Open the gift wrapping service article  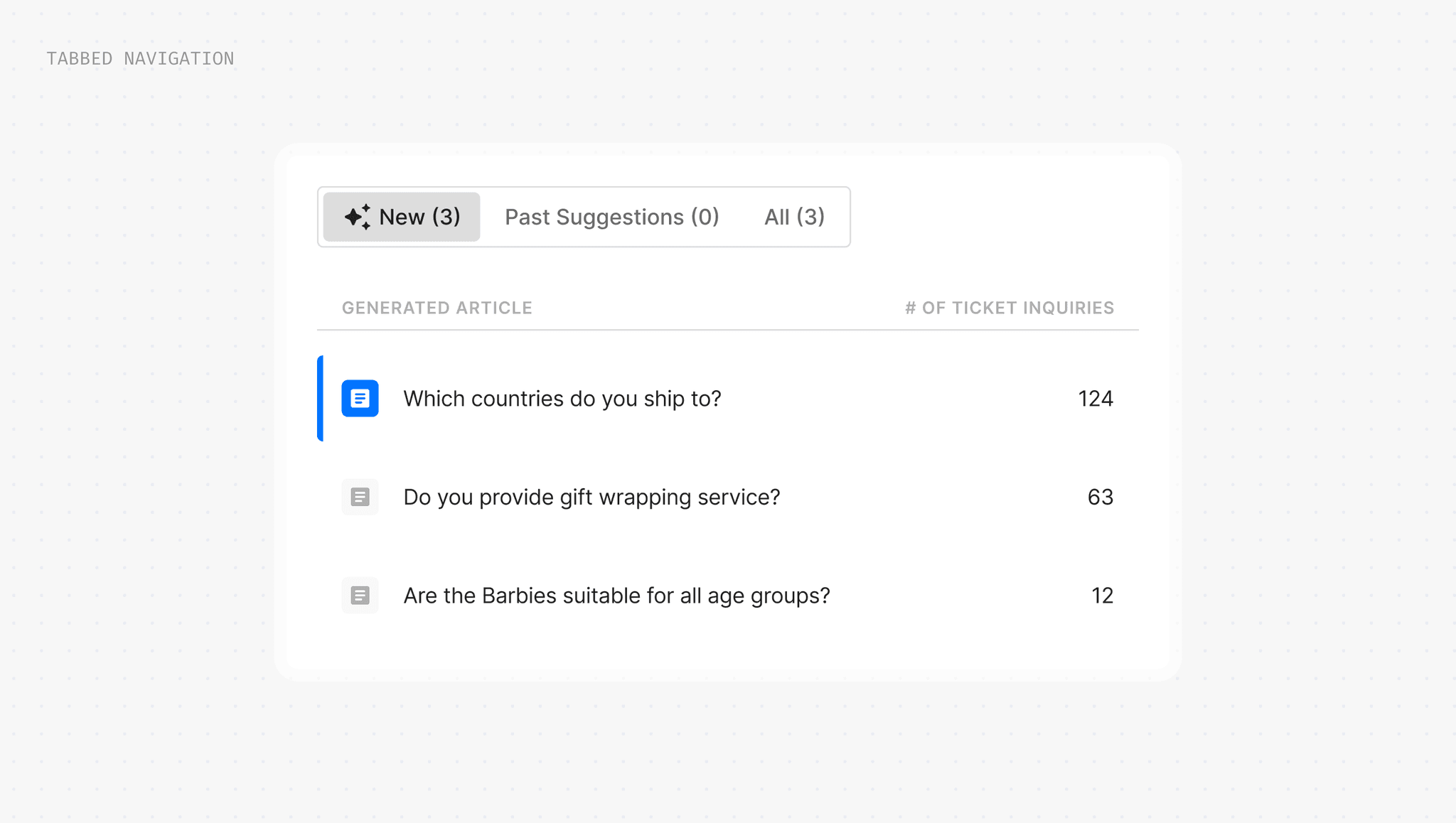(x=591, y=497)
